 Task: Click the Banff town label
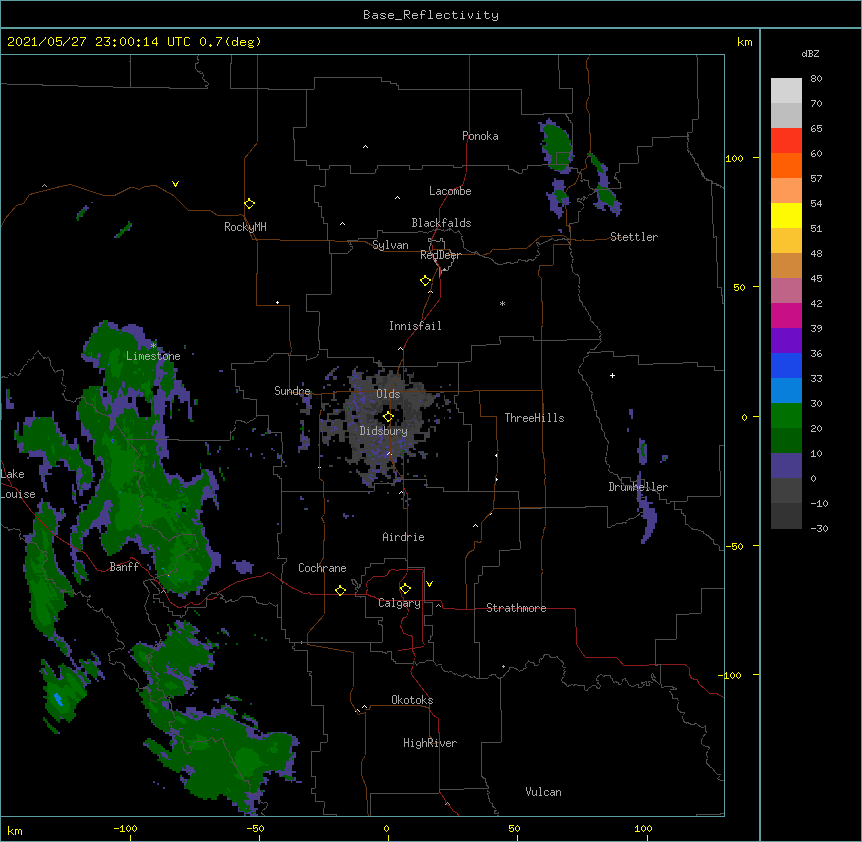pyautogui.click(x=124, y=567)
